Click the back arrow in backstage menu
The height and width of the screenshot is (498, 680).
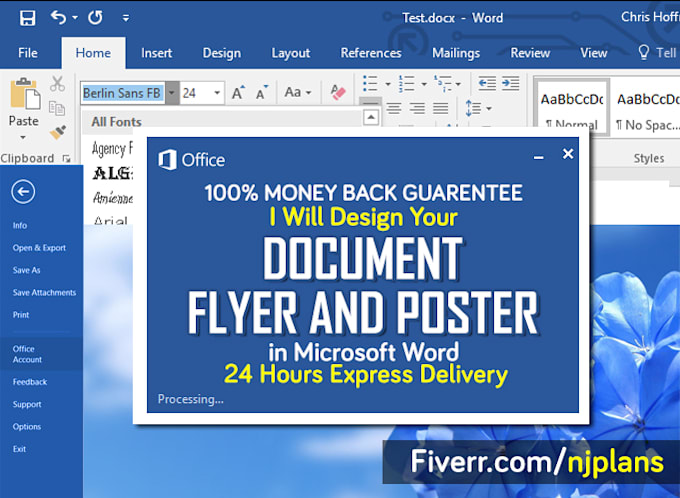point(23,191)
